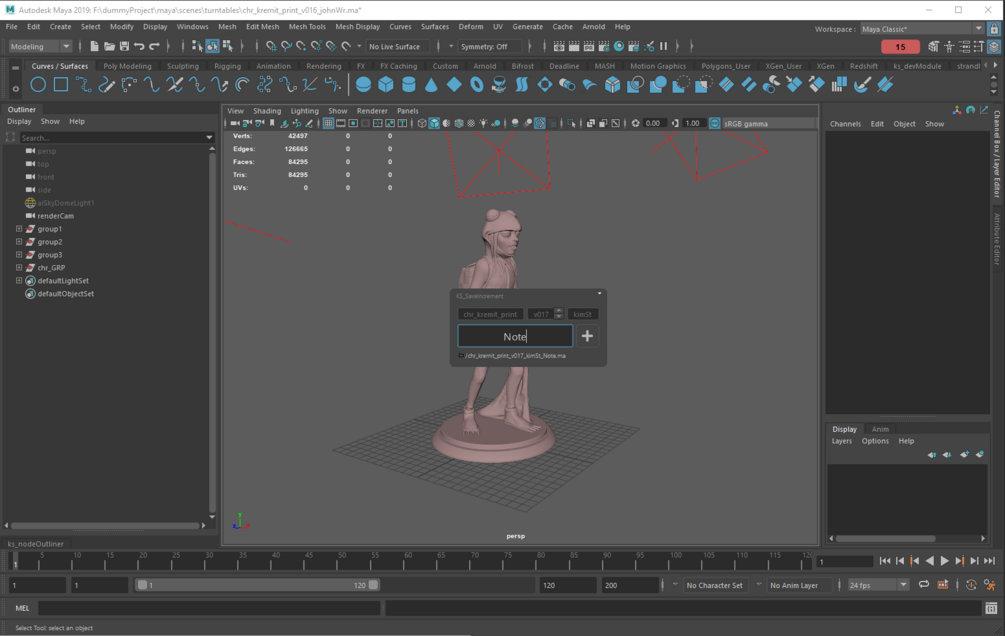Switch to the Poly Modeling shelf tab
The image size is (1005, 636).
pos(128,66)
